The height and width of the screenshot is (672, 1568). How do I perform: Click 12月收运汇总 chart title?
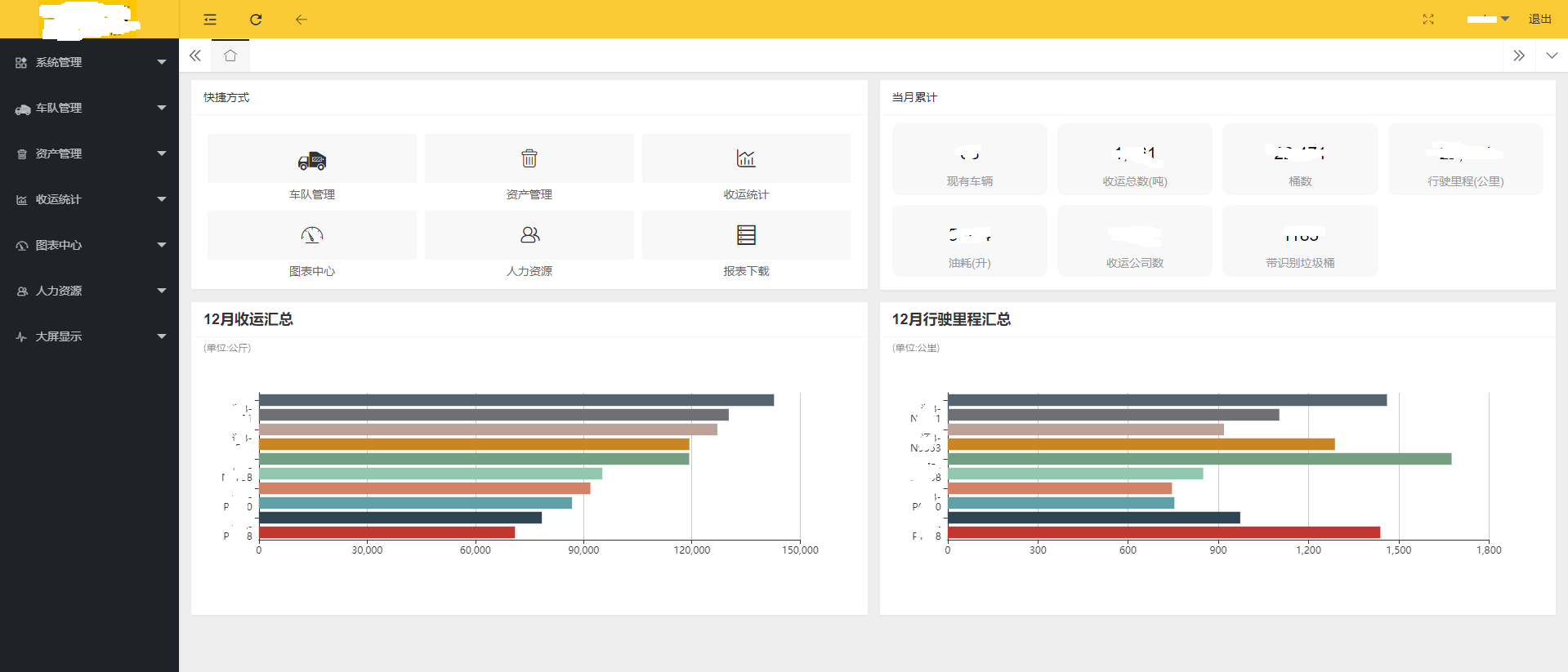pyautogui.click(x=248, y=319)
